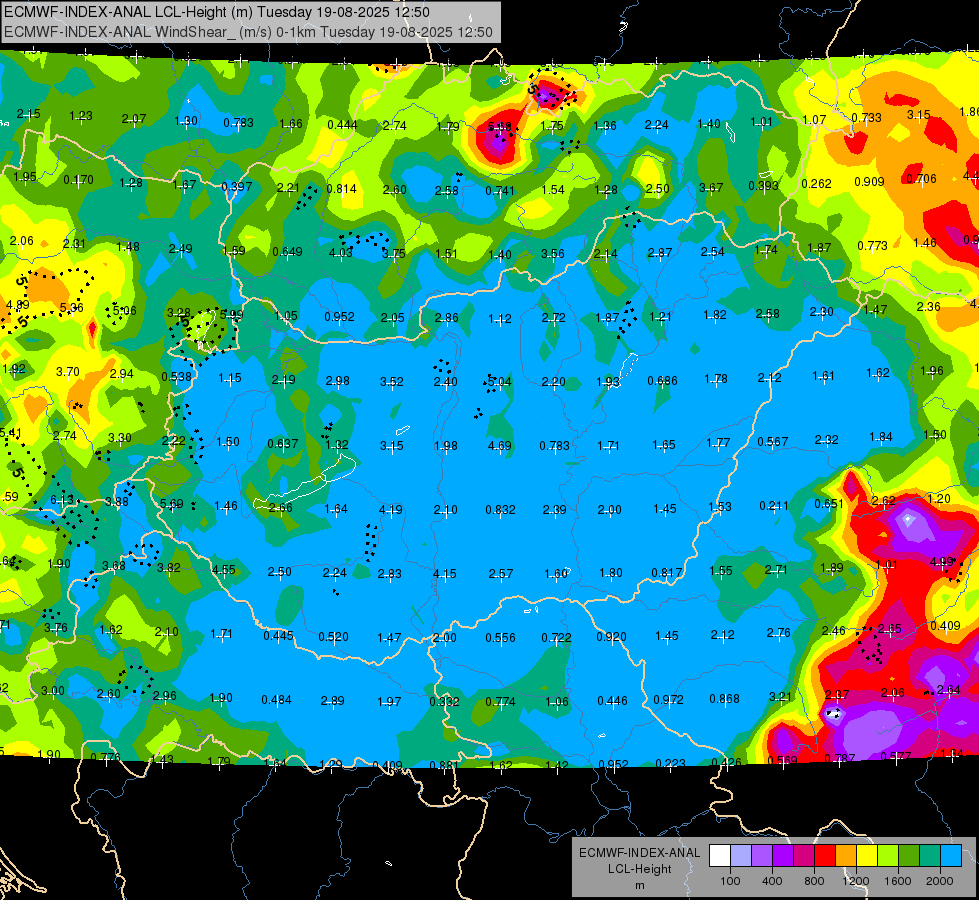Select grid value 0.774
Screen dimensions: 979x900
501,702
